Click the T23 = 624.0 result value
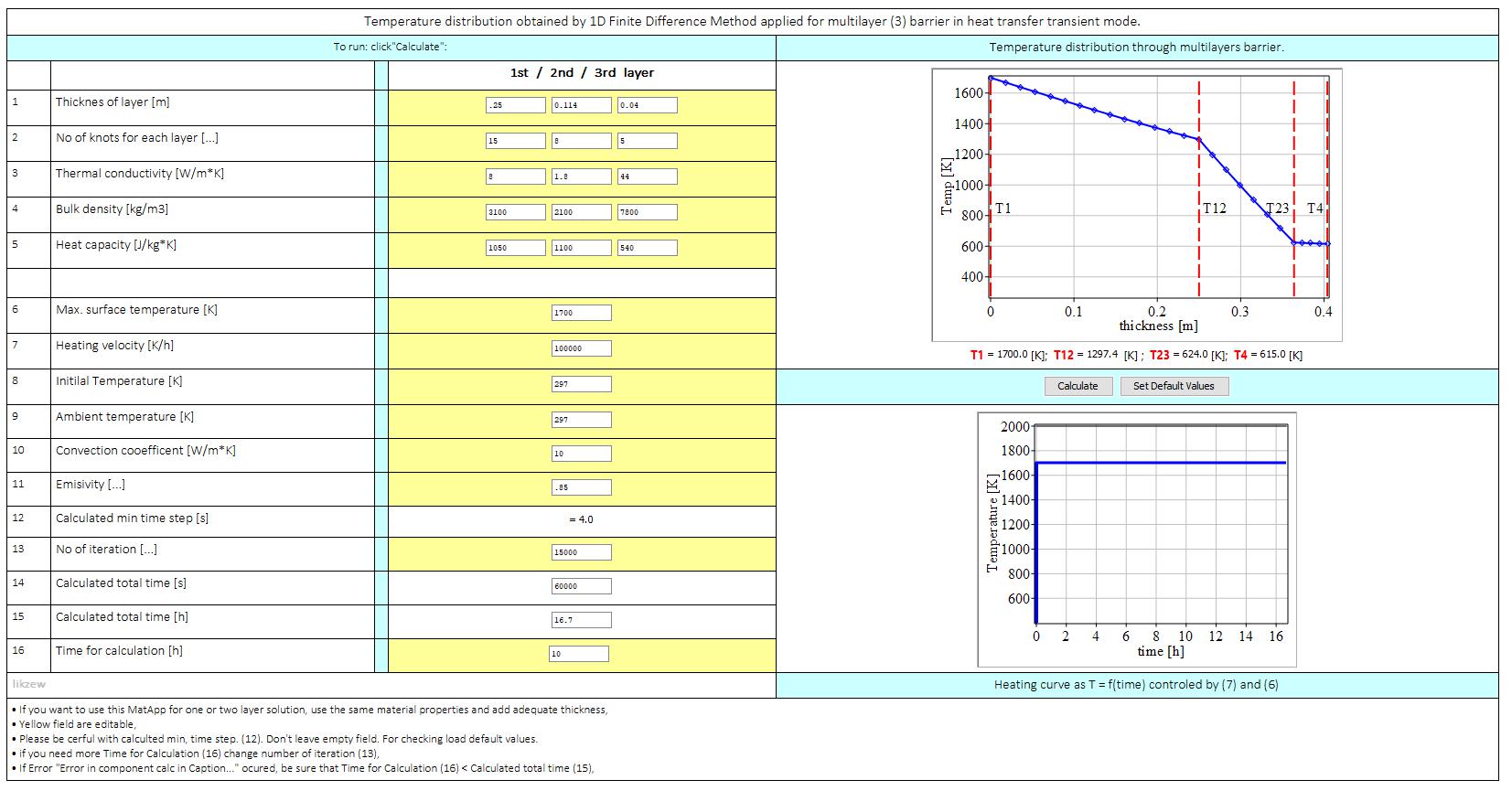The width and height of the screenshot is (1512, 791). [1188, 355]
